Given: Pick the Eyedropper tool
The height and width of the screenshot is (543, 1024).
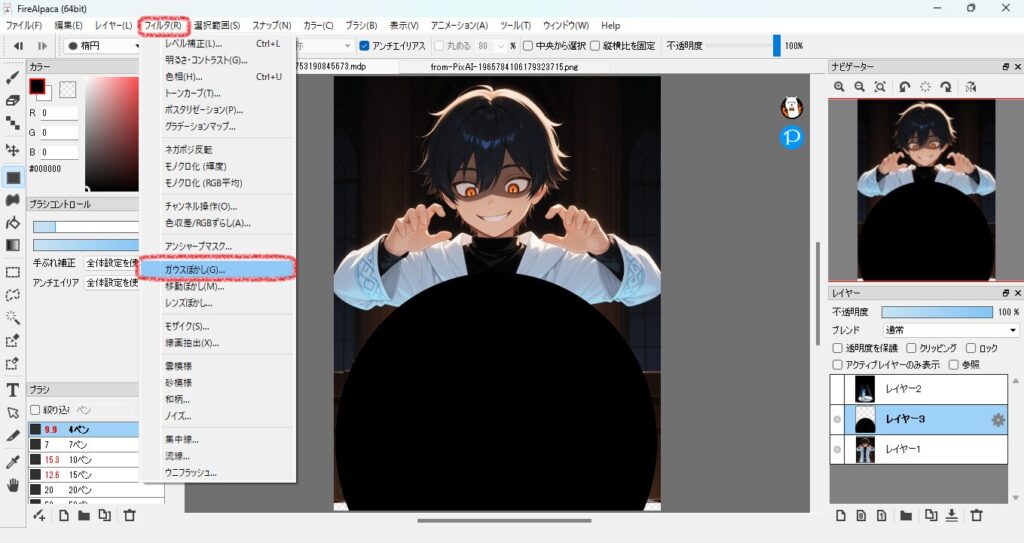Looking at the screenshot, I should [x=13, y=461].
